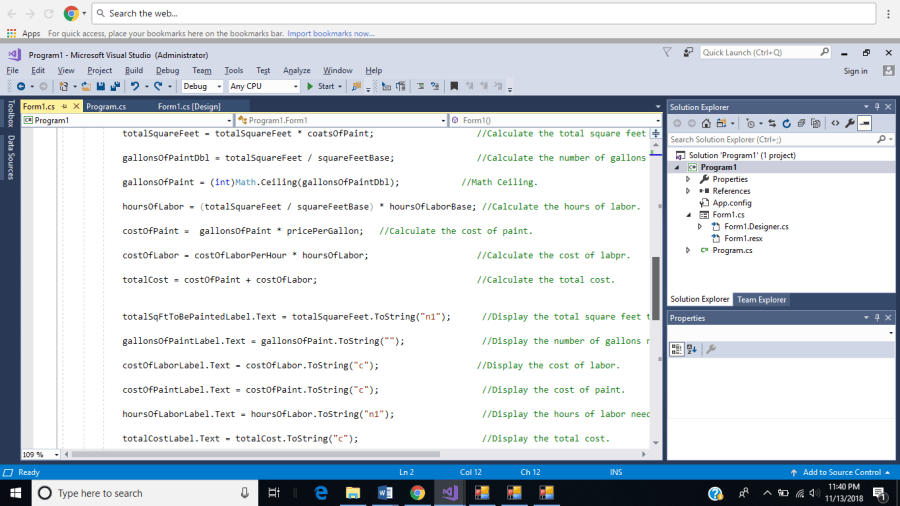Click Add to Source Control

point(841,472)
